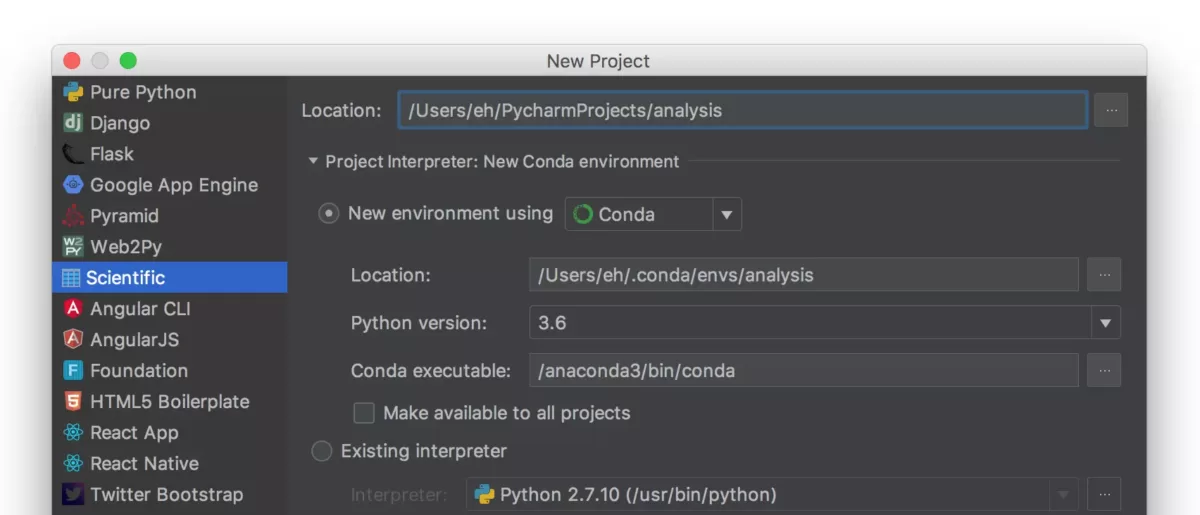This screenshot has height=515, width=1200.
Task: Click the React App atom icon
Action: tap(73, 433)
